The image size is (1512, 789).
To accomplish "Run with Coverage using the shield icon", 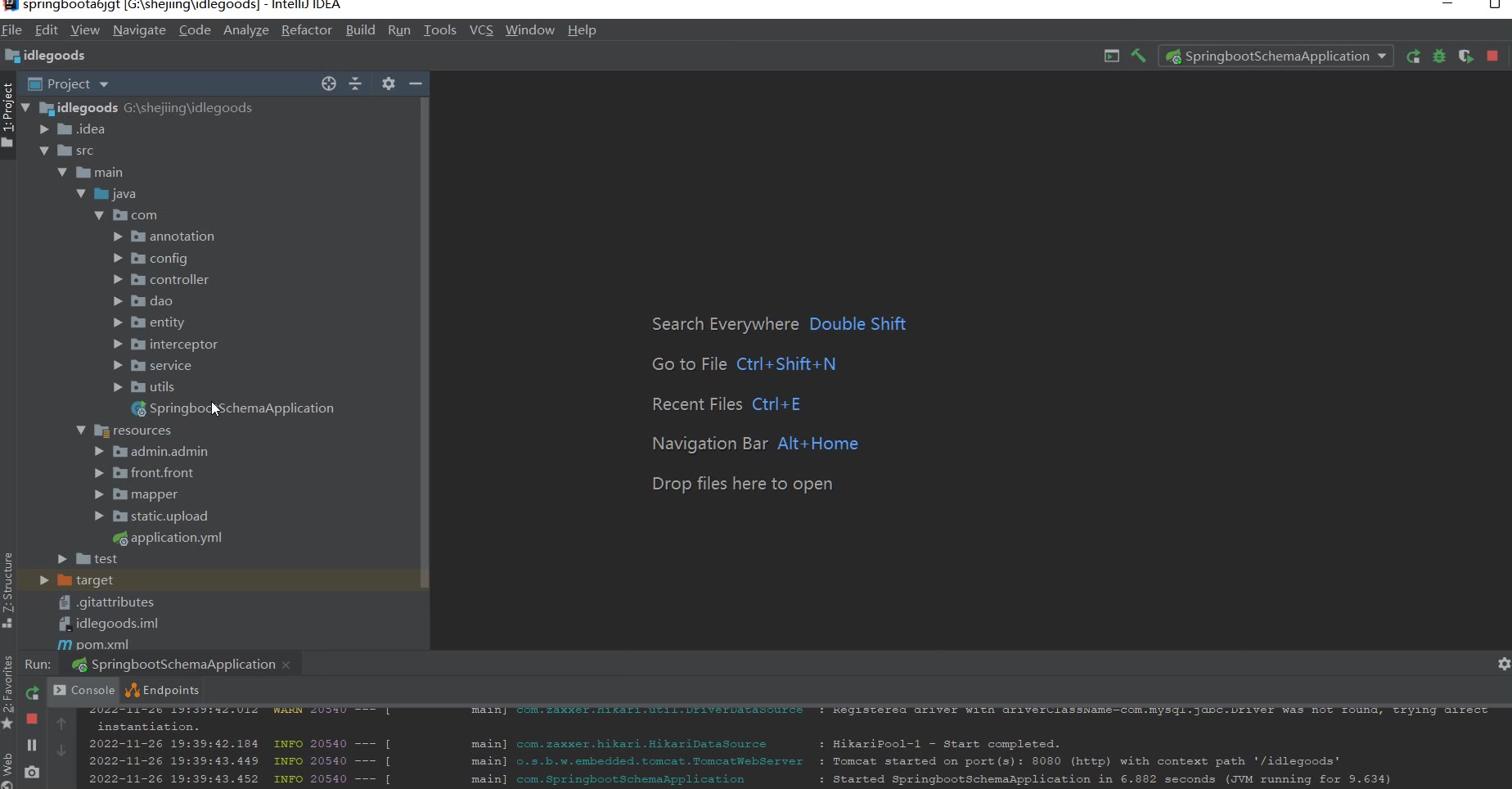I will (1465, 56).
